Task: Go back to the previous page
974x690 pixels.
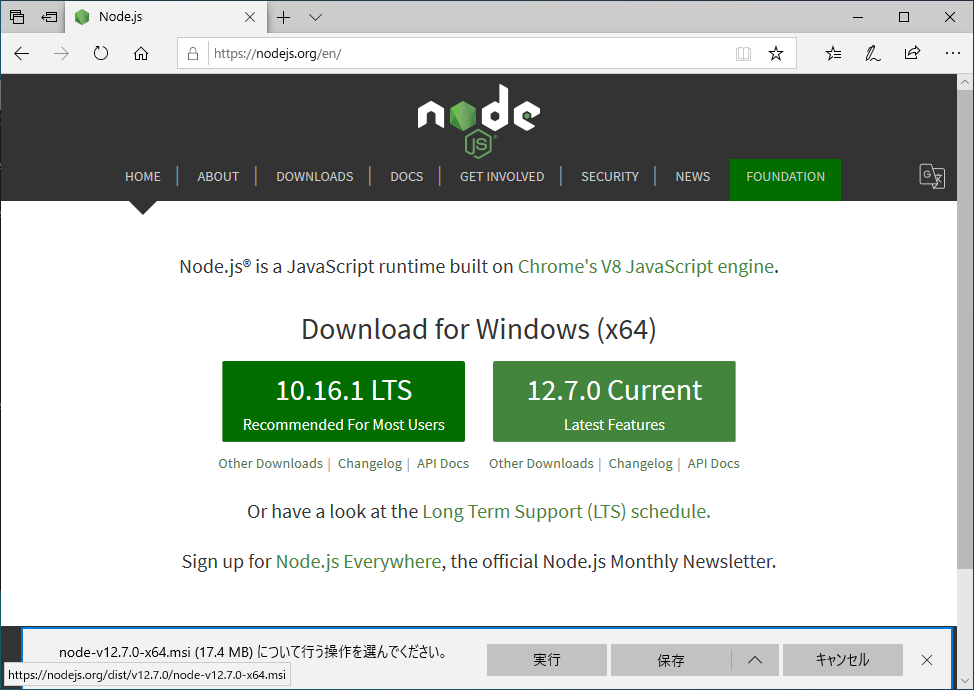Action: coord(22,53)
